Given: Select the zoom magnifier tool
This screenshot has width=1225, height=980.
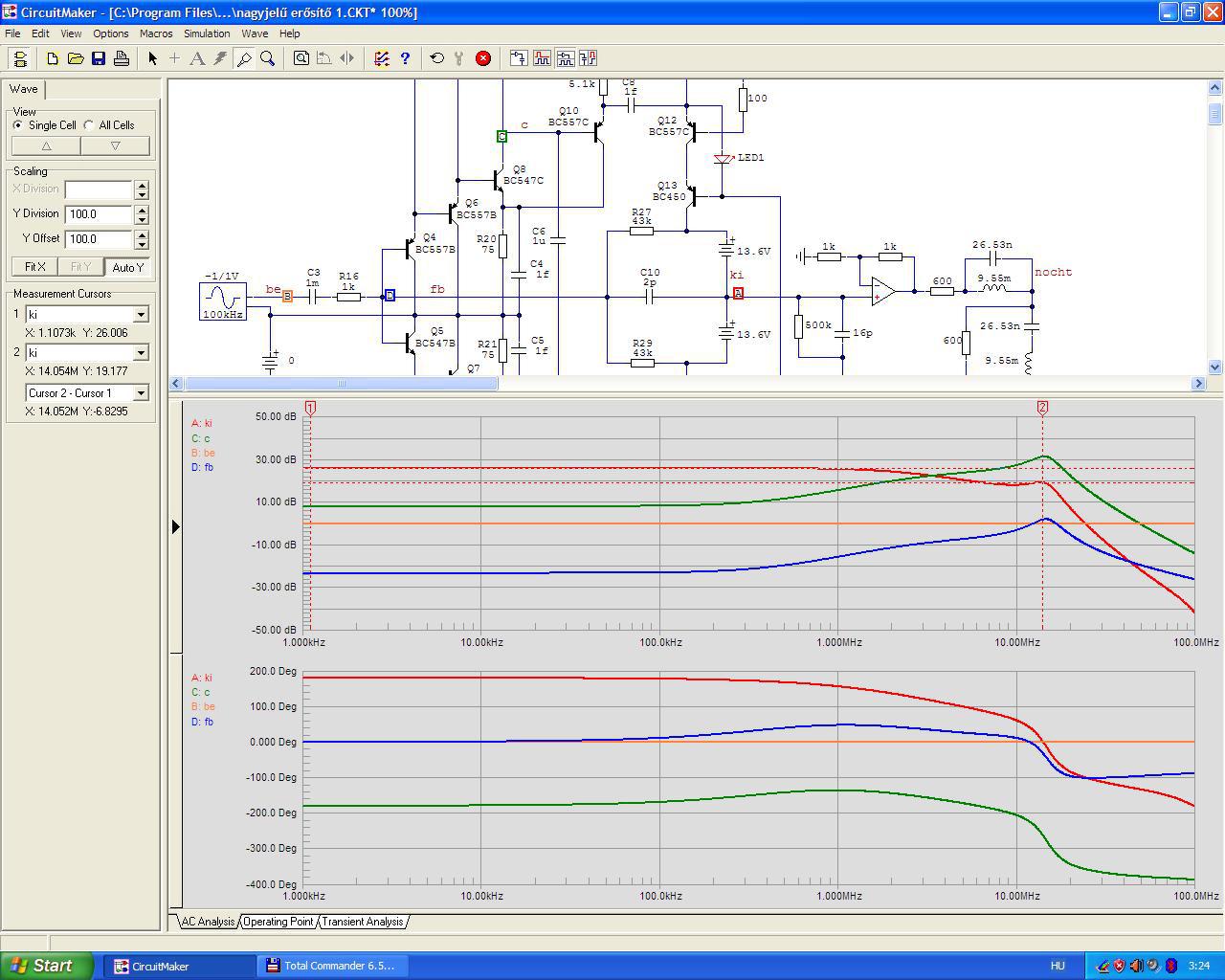Looking at the screenshot, I should [x=268, y=58].
